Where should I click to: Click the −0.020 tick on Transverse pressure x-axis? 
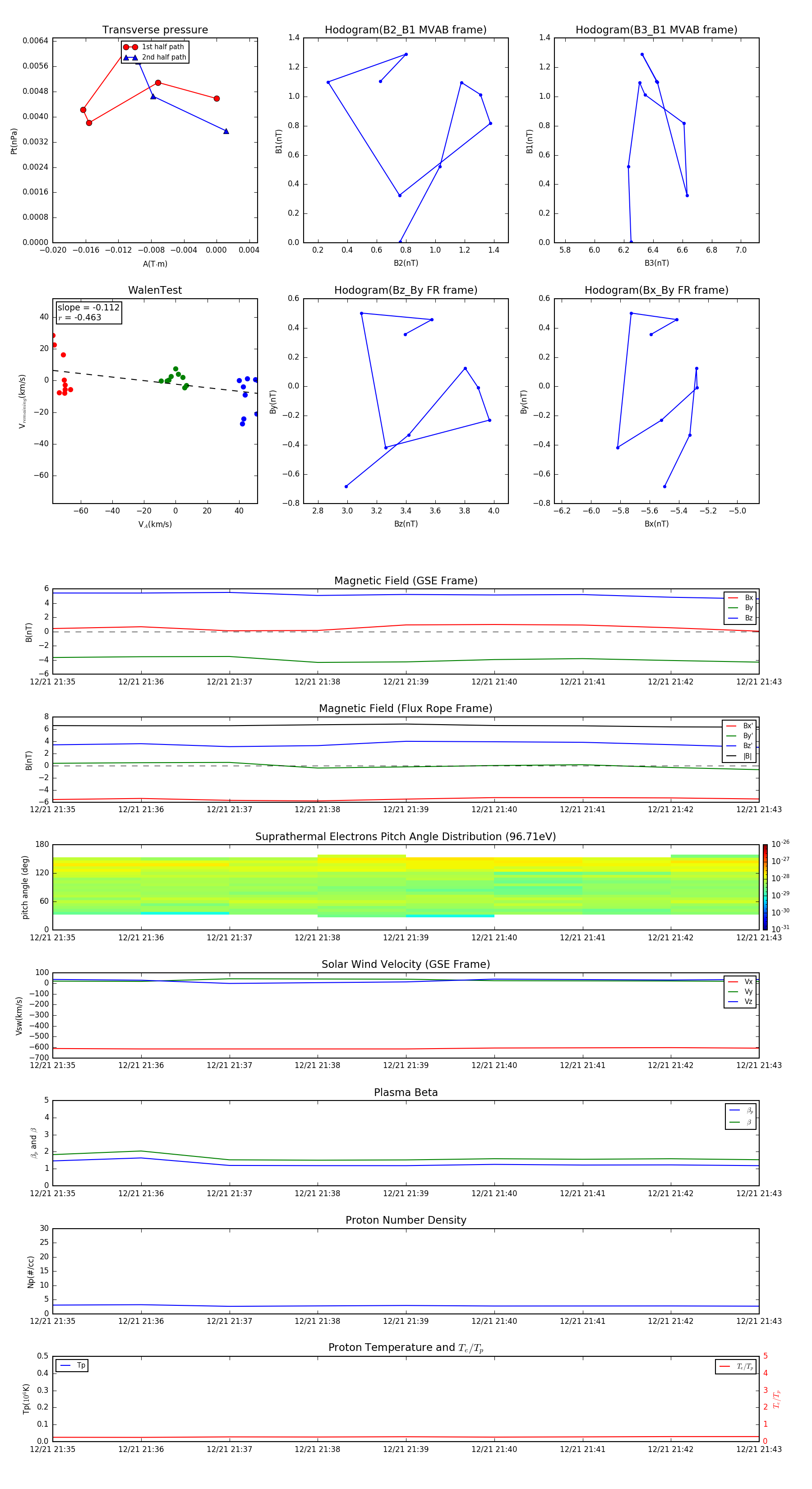coord(53,250)
